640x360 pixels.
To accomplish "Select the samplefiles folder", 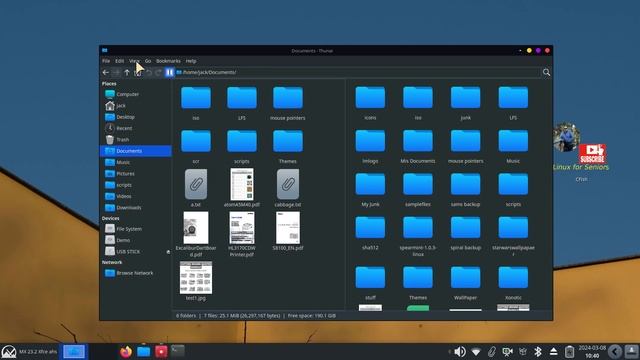I will point(418,184).
